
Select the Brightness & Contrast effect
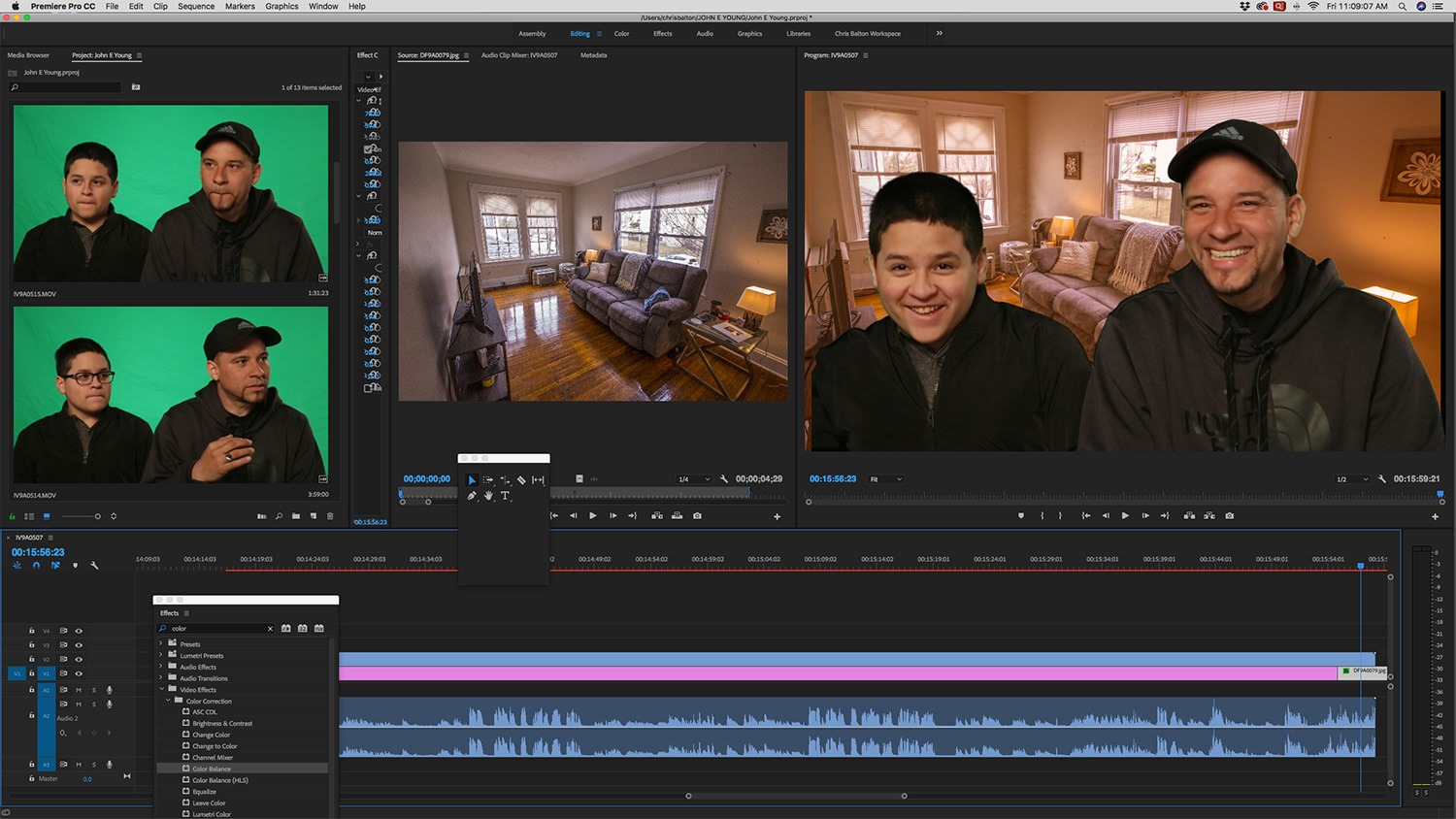pyautogui.click(x=221, y=724)
